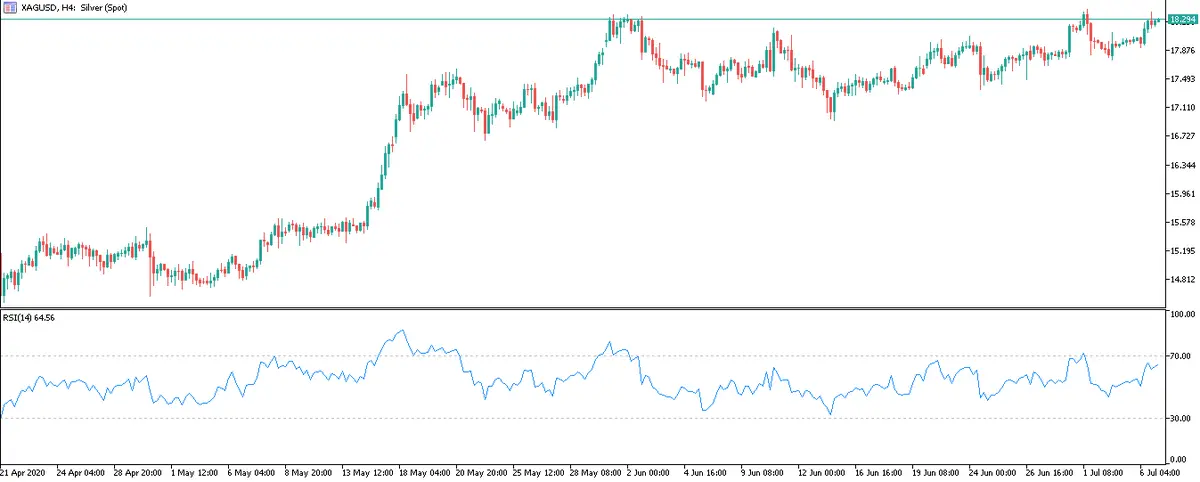This screenshot has width=1200, height=482.
Task: Click the RSI(14) 64.56 indicator label
Action: click(28, 317)
